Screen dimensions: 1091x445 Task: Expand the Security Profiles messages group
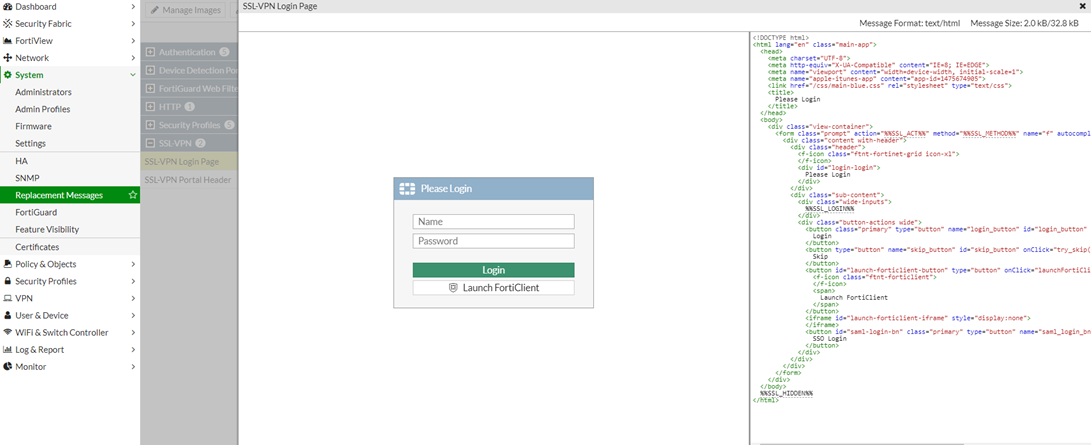point(150,125)
